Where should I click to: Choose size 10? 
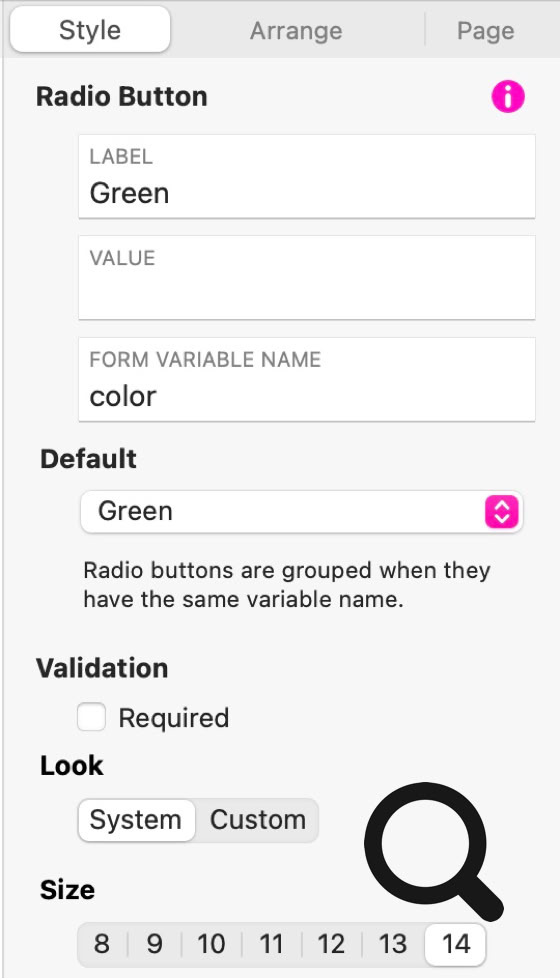211,944
